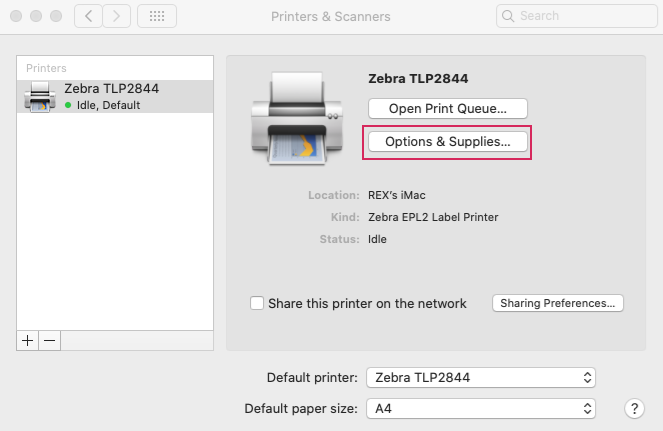Remove printer with the minus button

(x=49, y=340)
